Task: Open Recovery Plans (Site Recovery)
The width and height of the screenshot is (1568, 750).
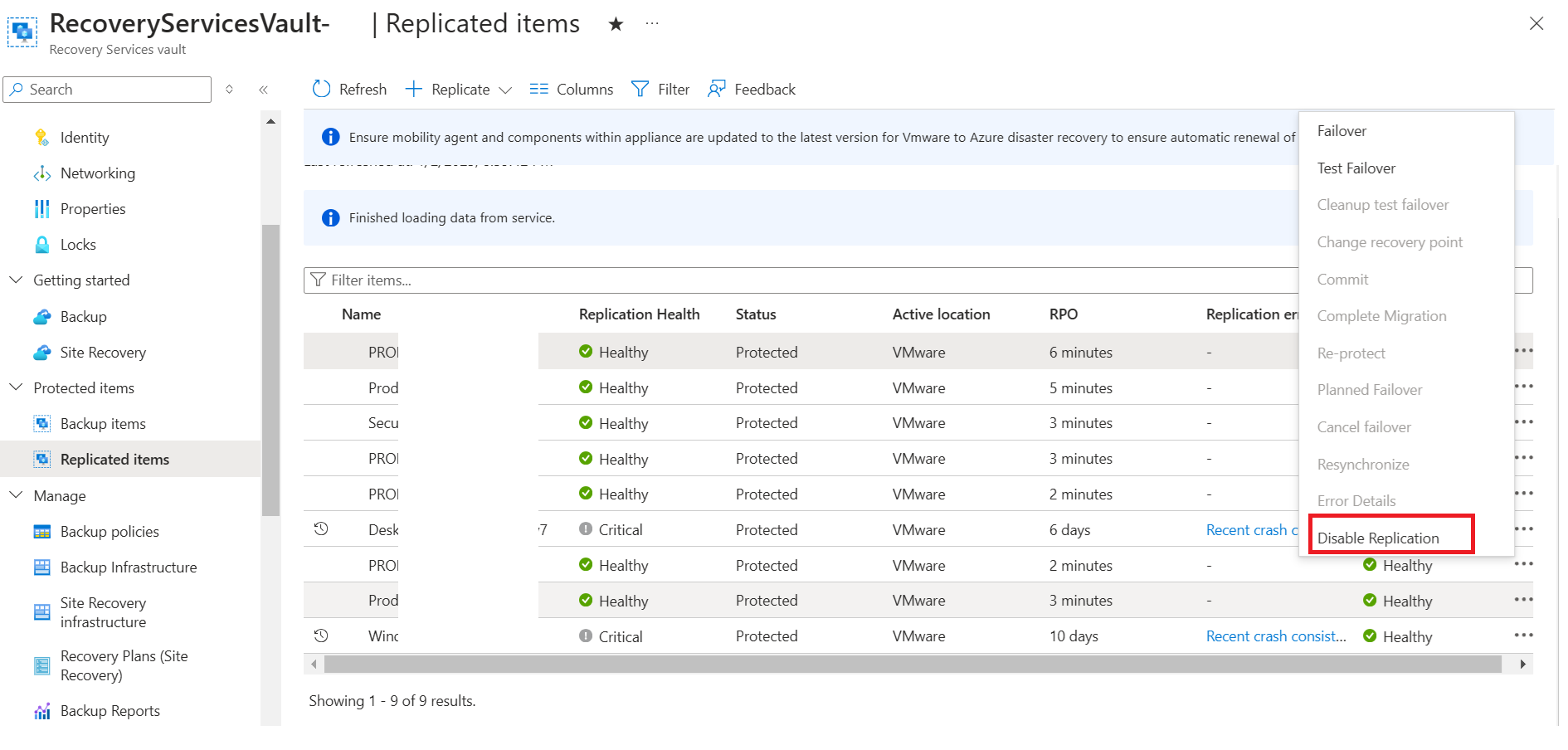Action: [x=124, y=665]
